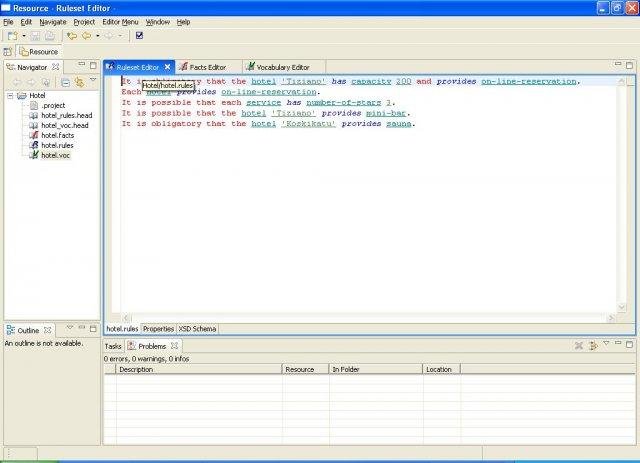
Task: Select the Resource perspective button
Action: click(x=39, y=52)
